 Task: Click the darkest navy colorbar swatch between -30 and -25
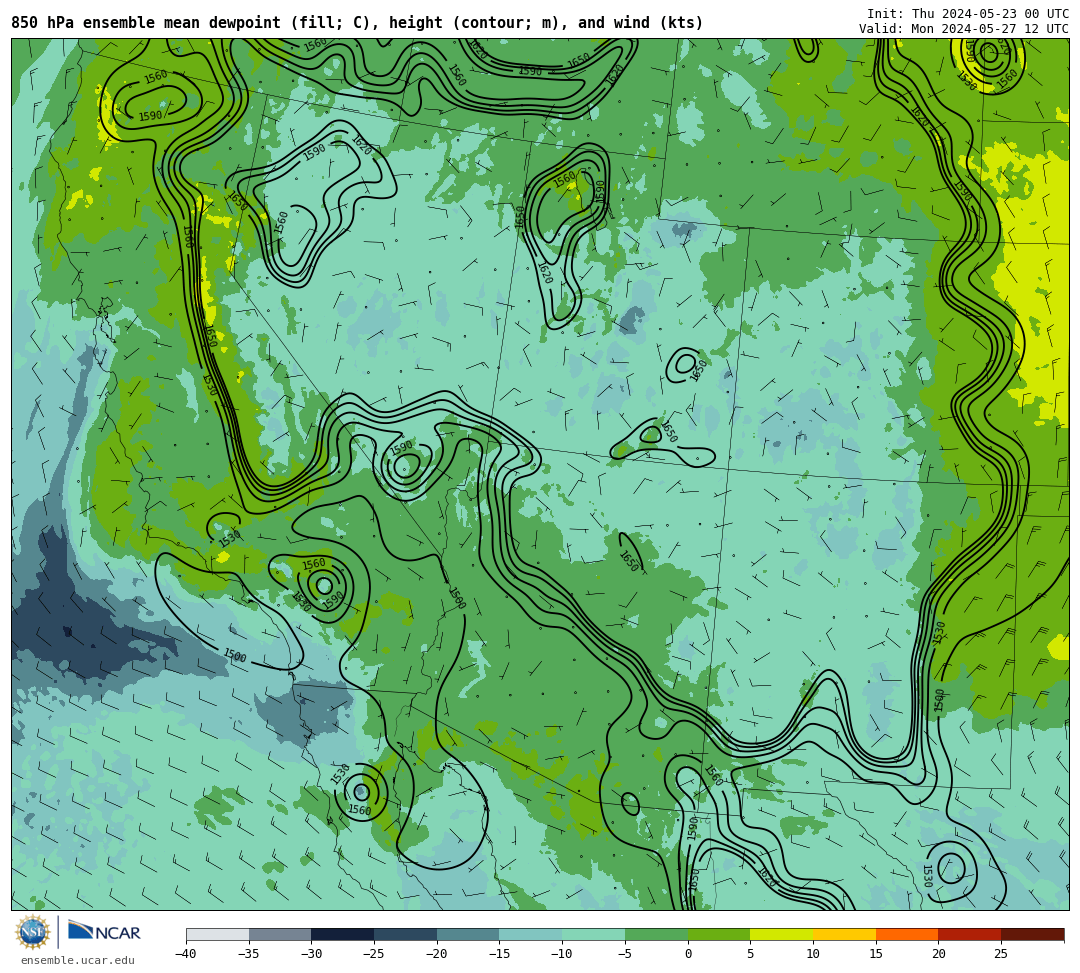tap(343, 934)
